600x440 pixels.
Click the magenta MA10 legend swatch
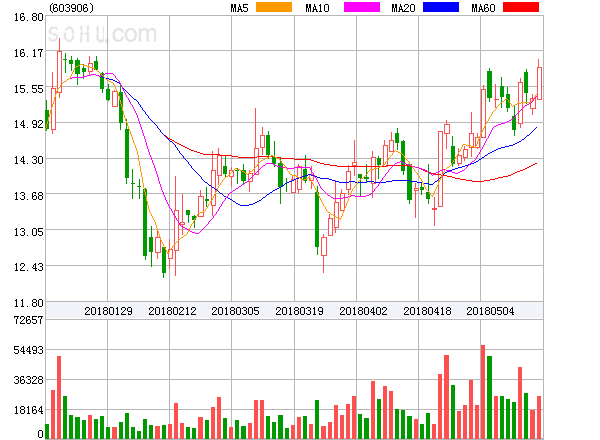[x=362, y=7]
